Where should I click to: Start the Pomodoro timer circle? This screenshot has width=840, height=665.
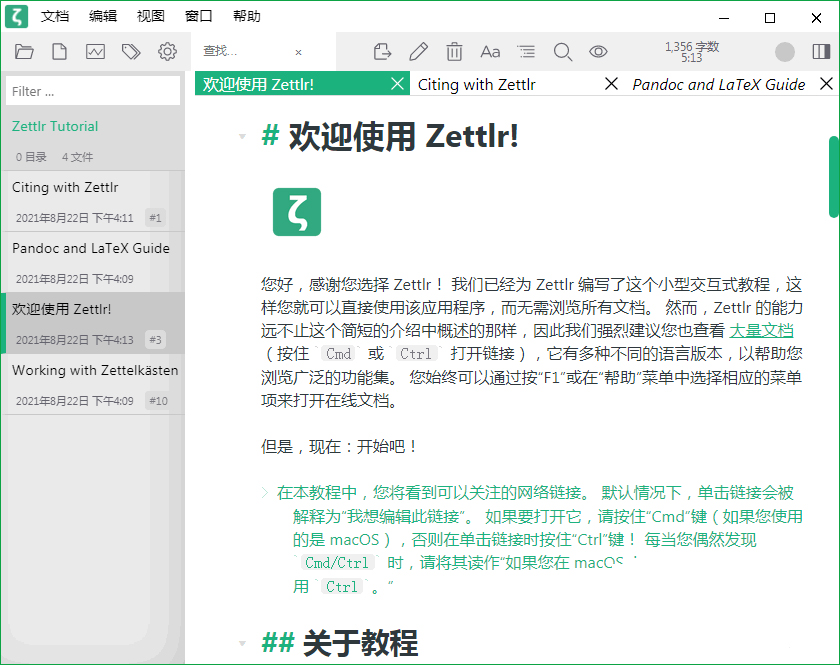[x=784, y=51]
